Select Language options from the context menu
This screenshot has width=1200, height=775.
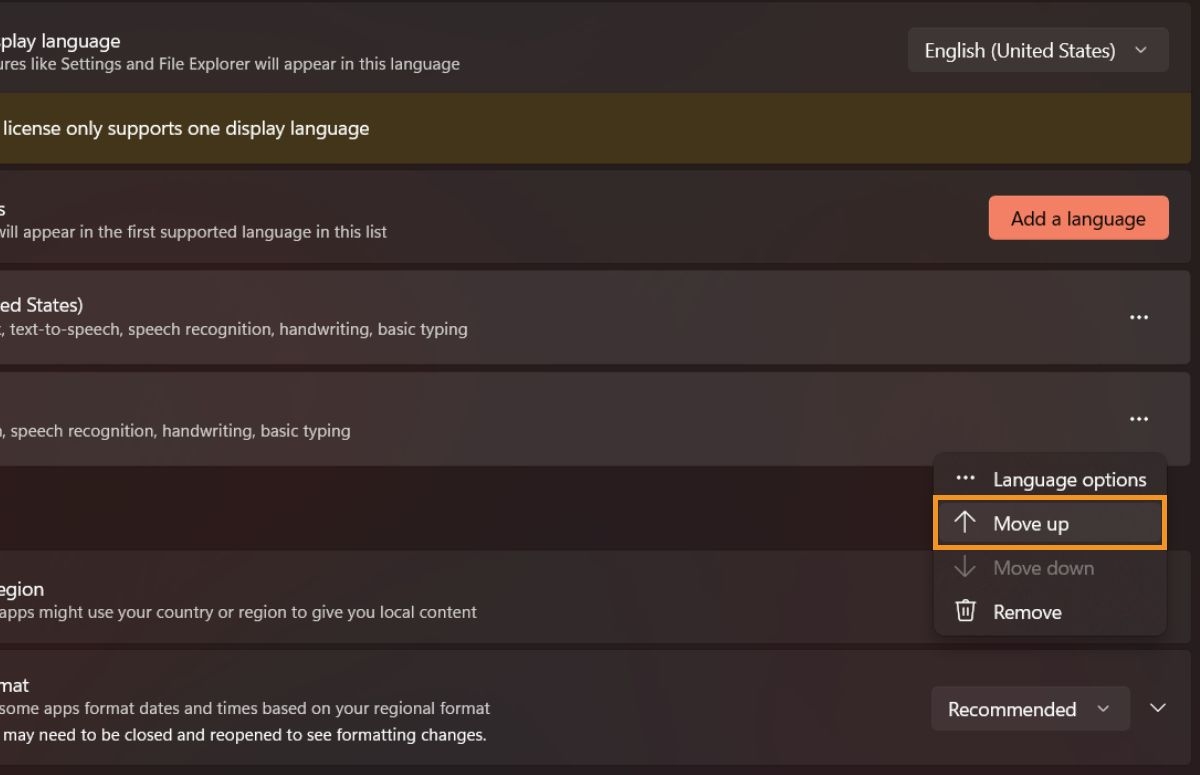coord(1069,479)
